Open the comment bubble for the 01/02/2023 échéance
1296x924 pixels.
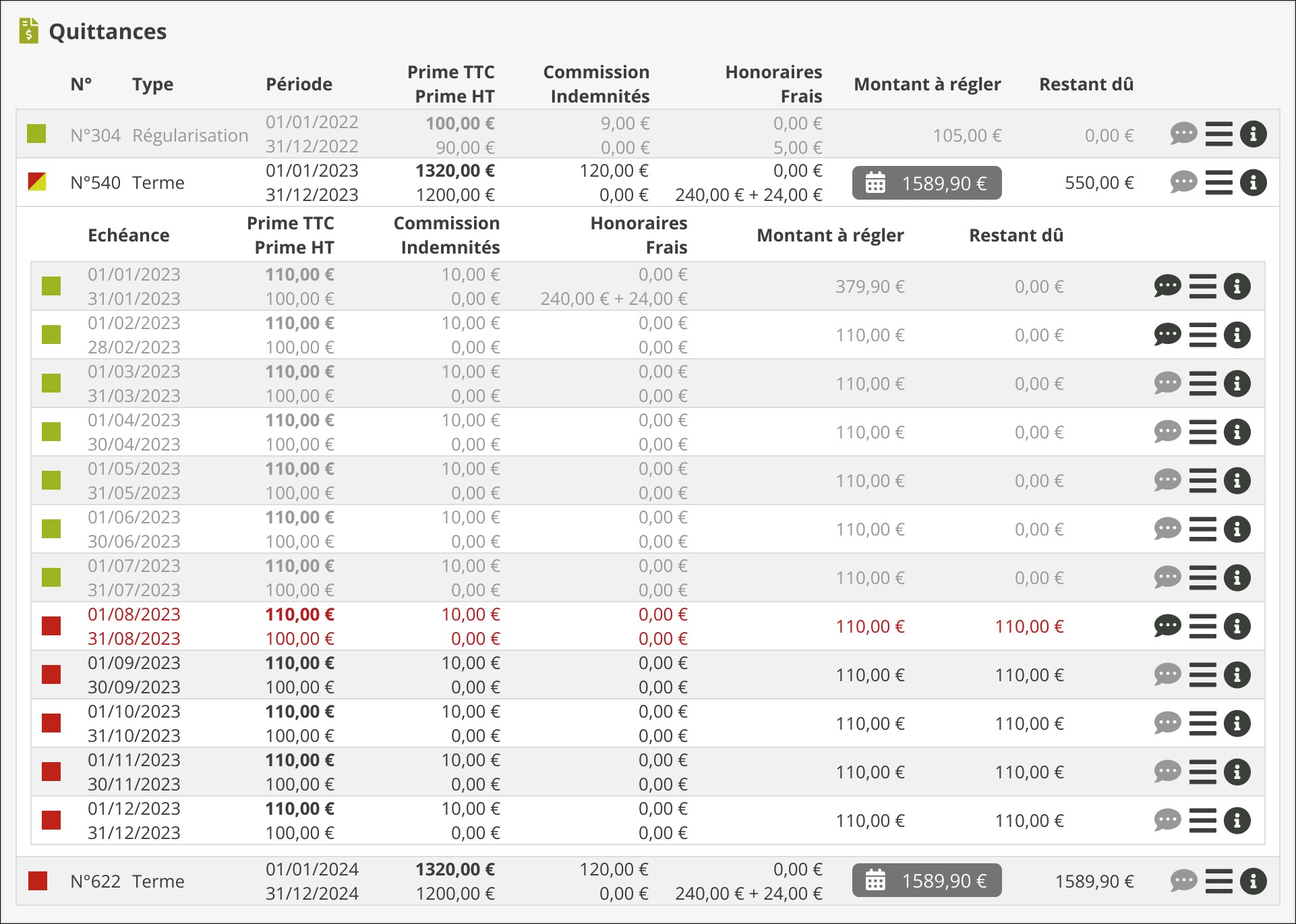click(x=1167, y=335)
